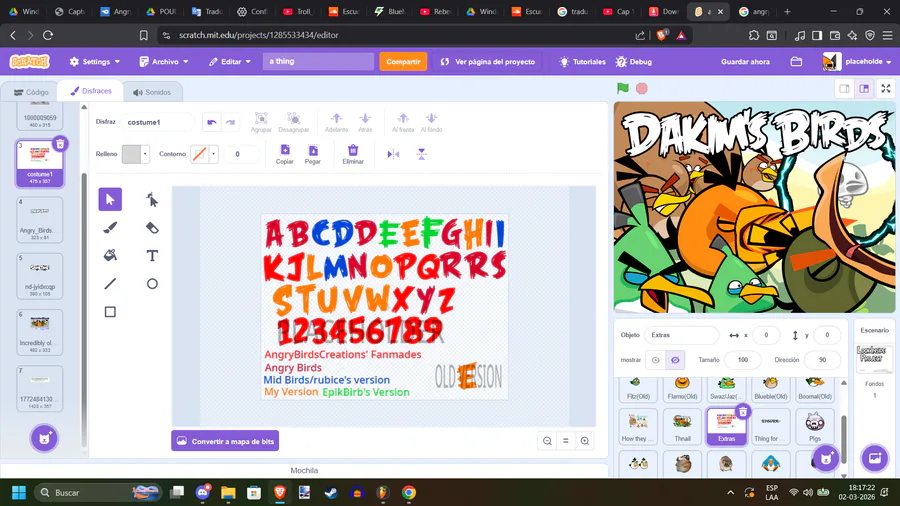
Task: Open Steam from the taskbar
Action: coord(331,492)
